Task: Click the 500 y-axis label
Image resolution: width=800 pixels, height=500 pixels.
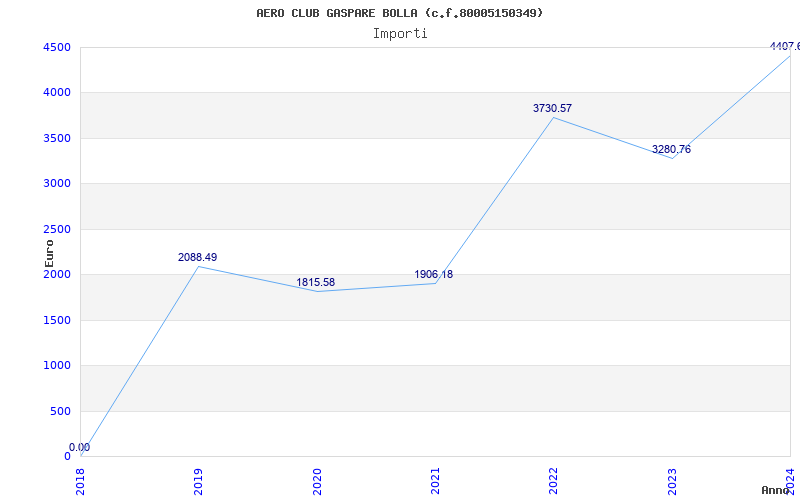Action: pyautogui.click(x=60, y=411)
